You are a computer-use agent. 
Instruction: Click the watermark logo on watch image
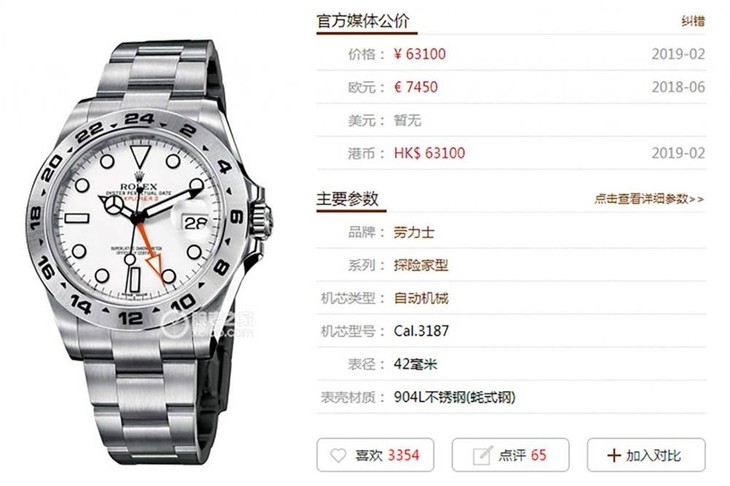(x=208, y=324)
